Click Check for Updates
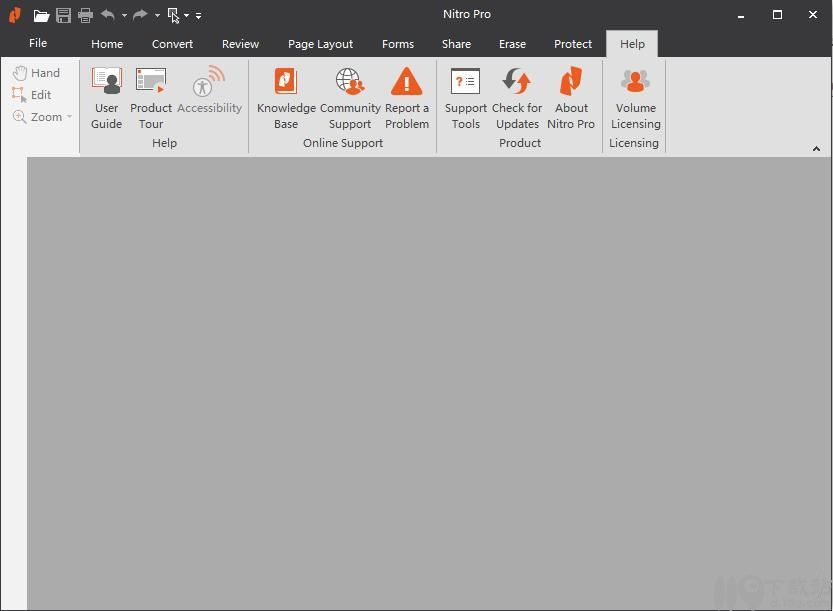 pos(517,98)
